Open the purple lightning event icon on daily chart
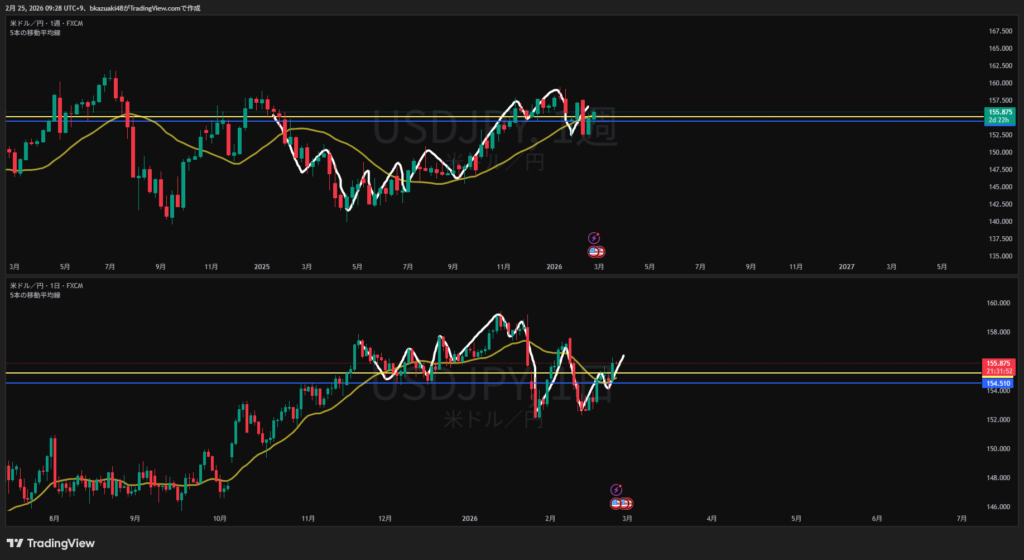Screen dimensions: 1024x560 pos(616,490)
